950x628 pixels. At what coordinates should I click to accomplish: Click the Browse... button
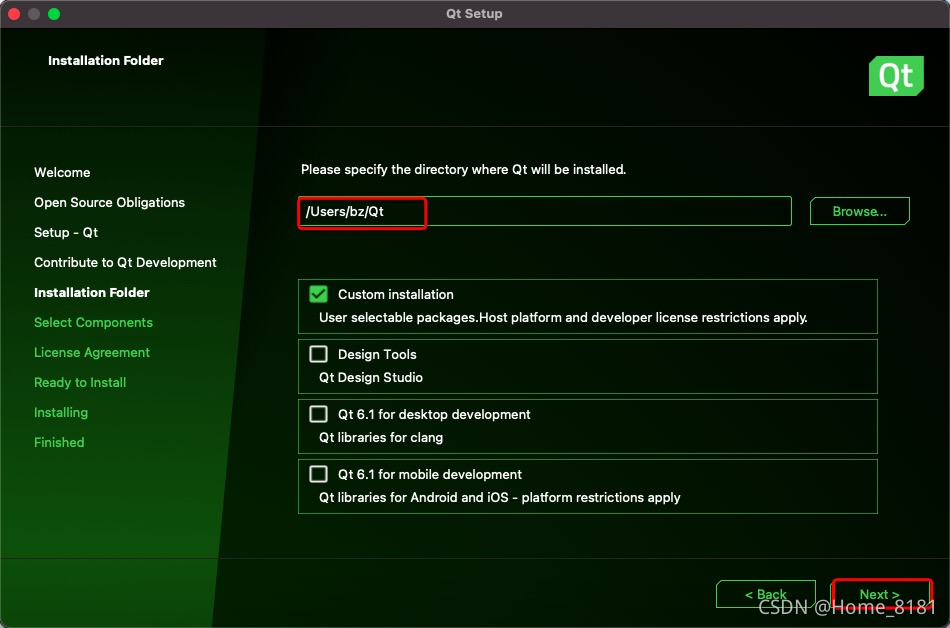point(859,211)
